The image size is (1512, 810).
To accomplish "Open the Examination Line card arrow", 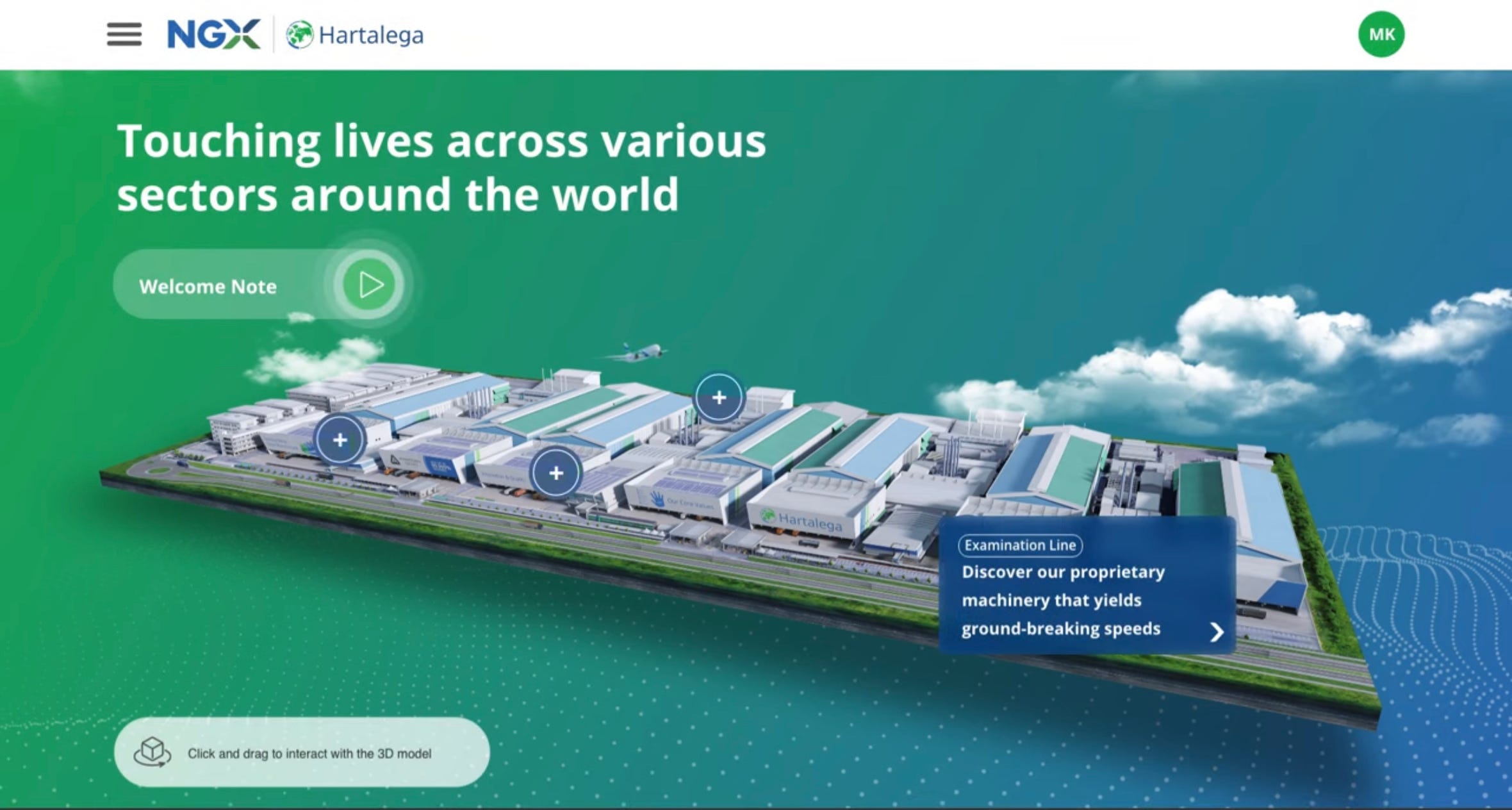I will [1217, 632].
